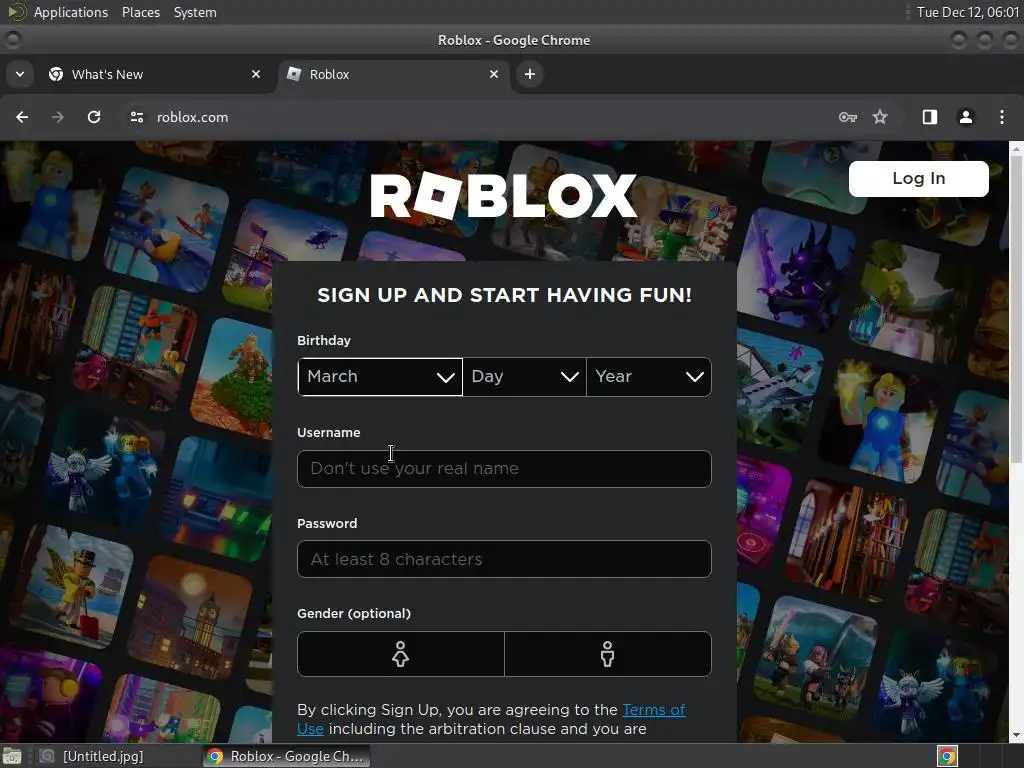Select the female gender option

pos(400,654)
